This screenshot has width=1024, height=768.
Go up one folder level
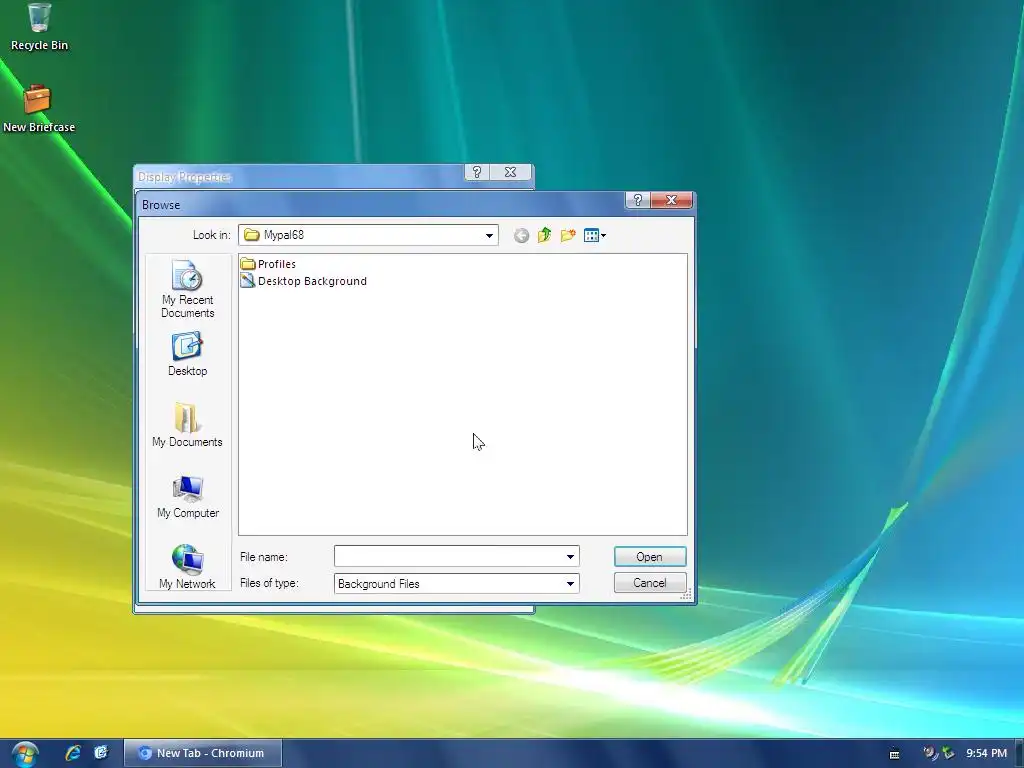pyautogui.click(x=544, y=235)
